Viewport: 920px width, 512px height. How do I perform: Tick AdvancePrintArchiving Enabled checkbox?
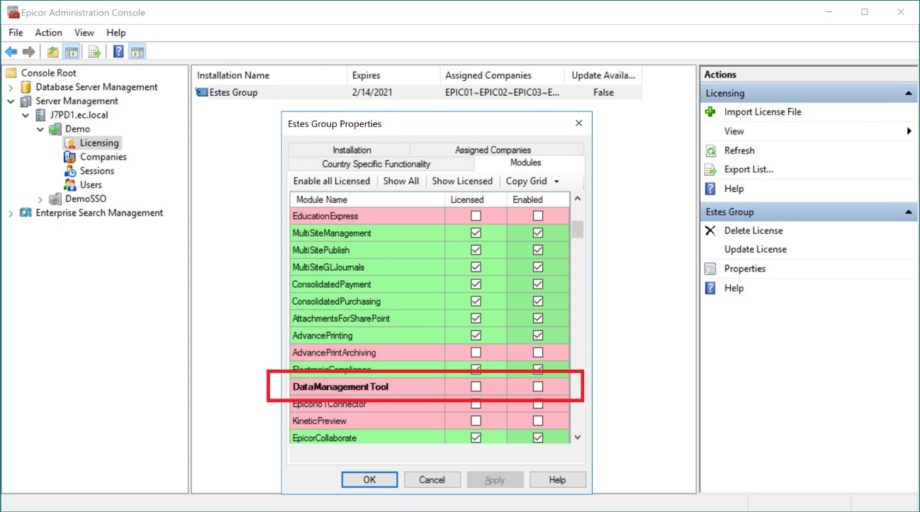(537, 352)
